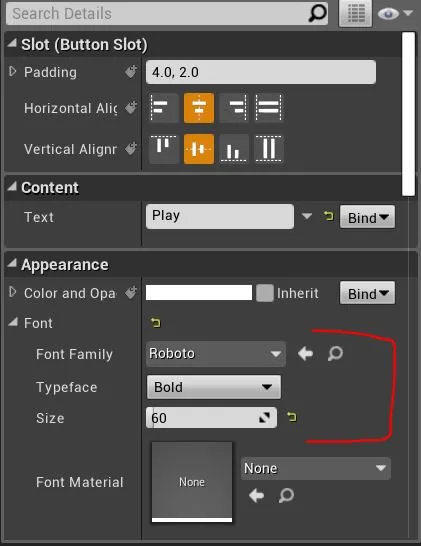Screen dimensions: 421x546
Task: Click the Bind button for Color
Action: point(367,293)
